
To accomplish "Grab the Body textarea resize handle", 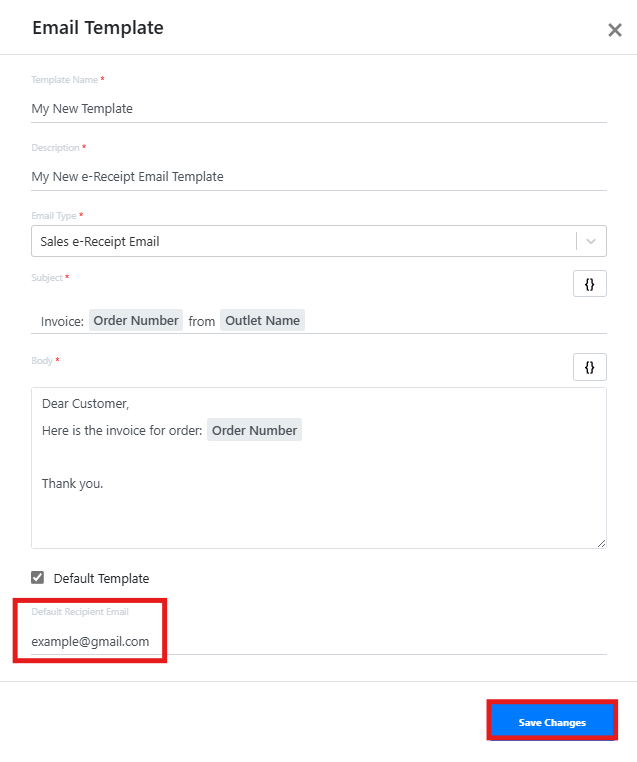I will [602, 544].
